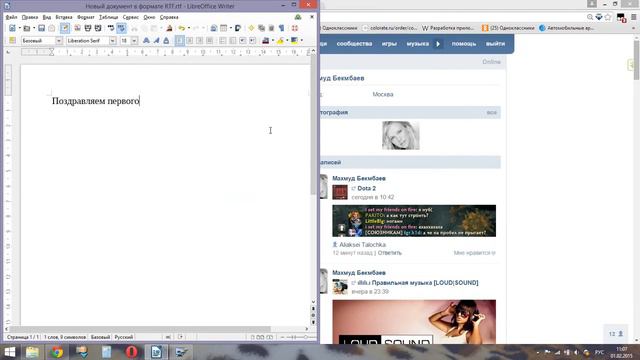Align the paragraph right
The image size is (640, 360).
[200, 40]
